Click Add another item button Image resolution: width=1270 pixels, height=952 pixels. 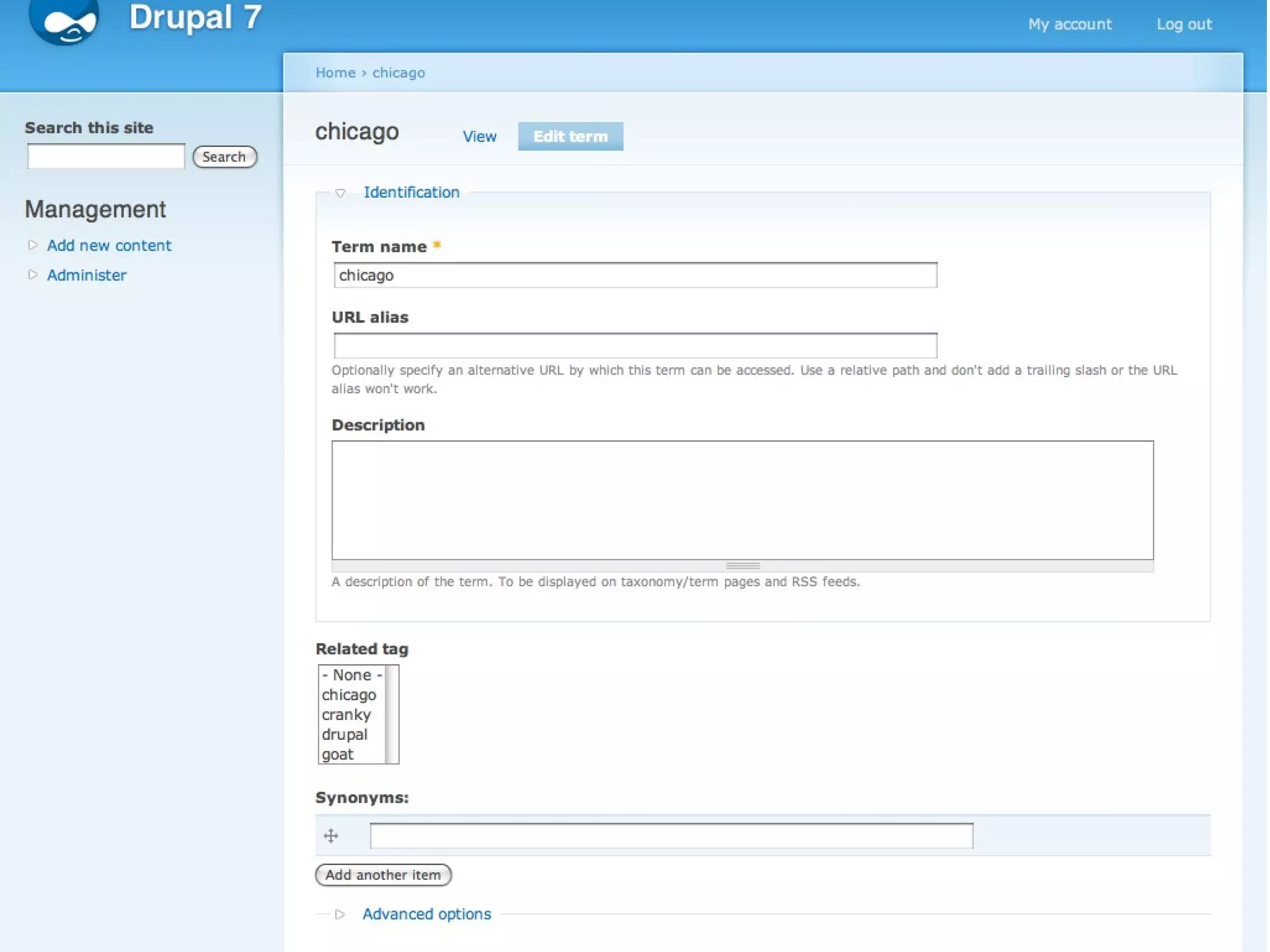coord(383,874)
